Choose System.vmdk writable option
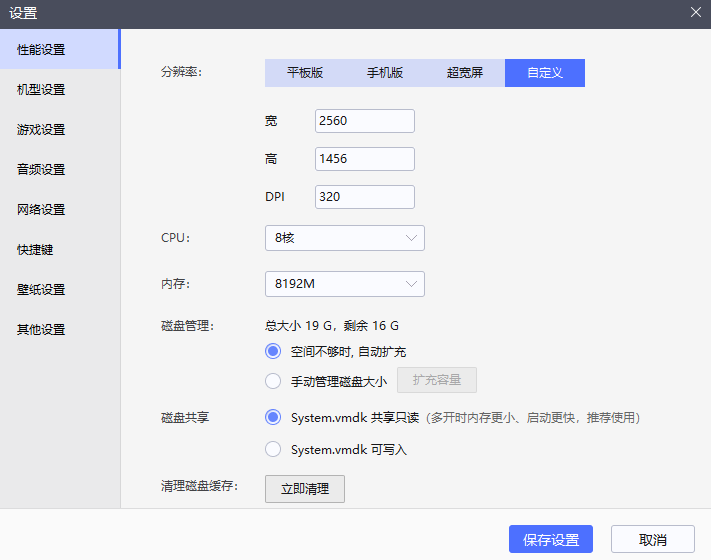Screen dimensions: 711x560 (273, 449)
